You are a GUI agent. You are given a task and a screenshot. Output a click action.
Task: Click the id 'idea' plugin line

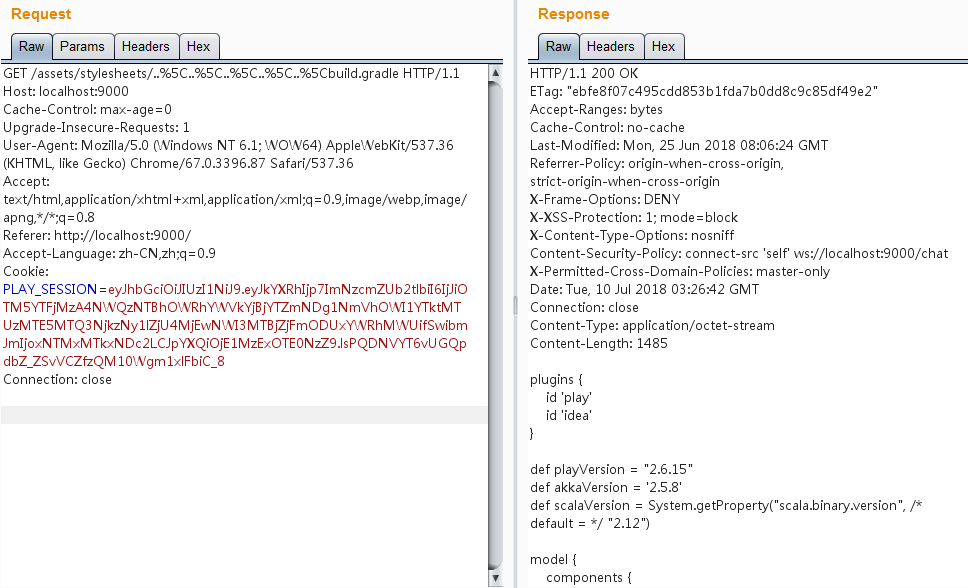tap(569, 415)
